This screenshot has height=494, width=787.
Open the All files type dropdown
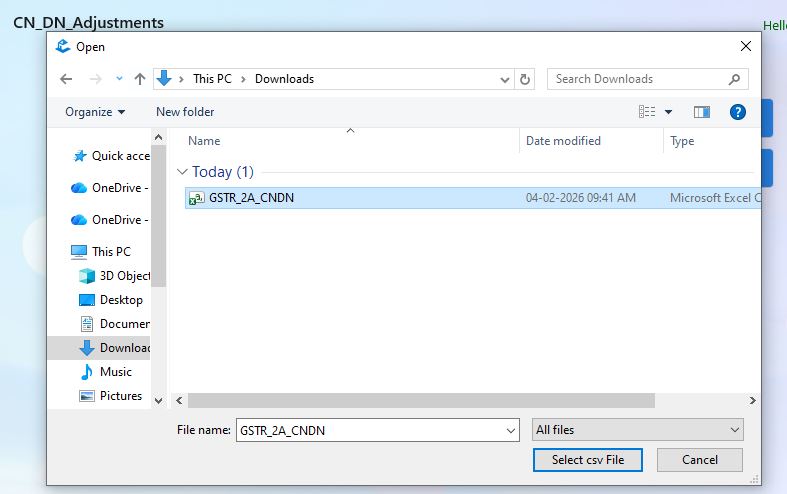pos(638,430)
